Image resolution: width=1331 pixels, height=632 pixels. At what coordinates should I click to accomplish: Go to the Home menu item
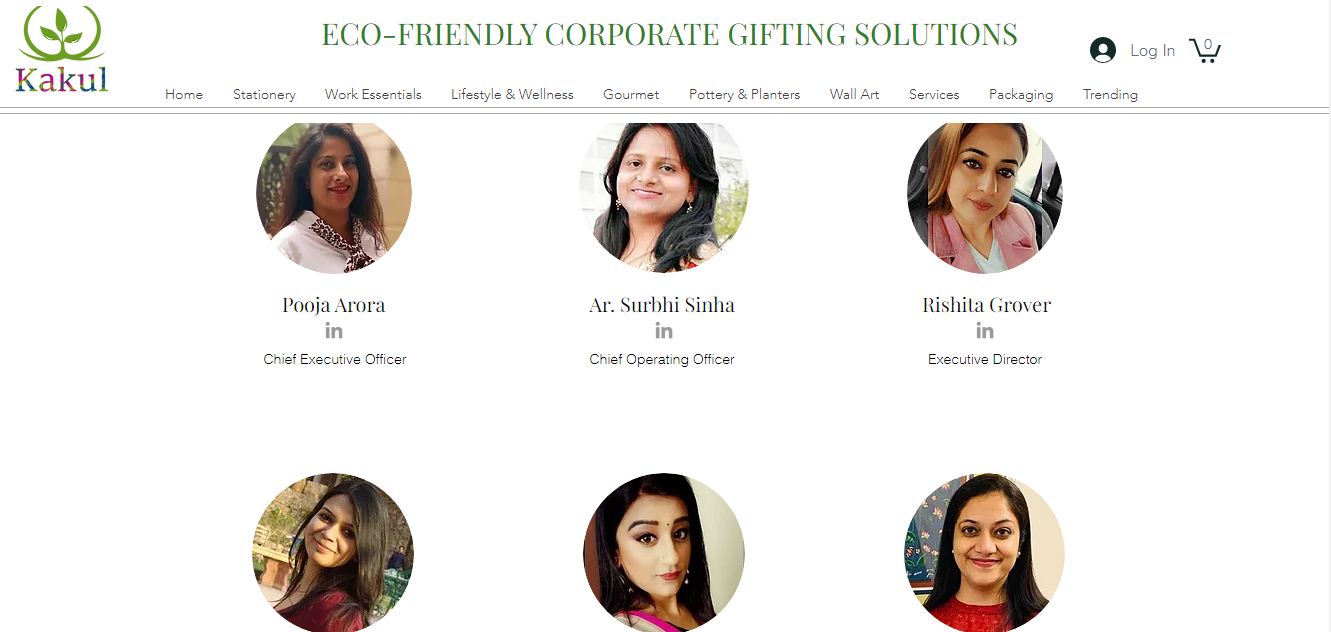184,94
